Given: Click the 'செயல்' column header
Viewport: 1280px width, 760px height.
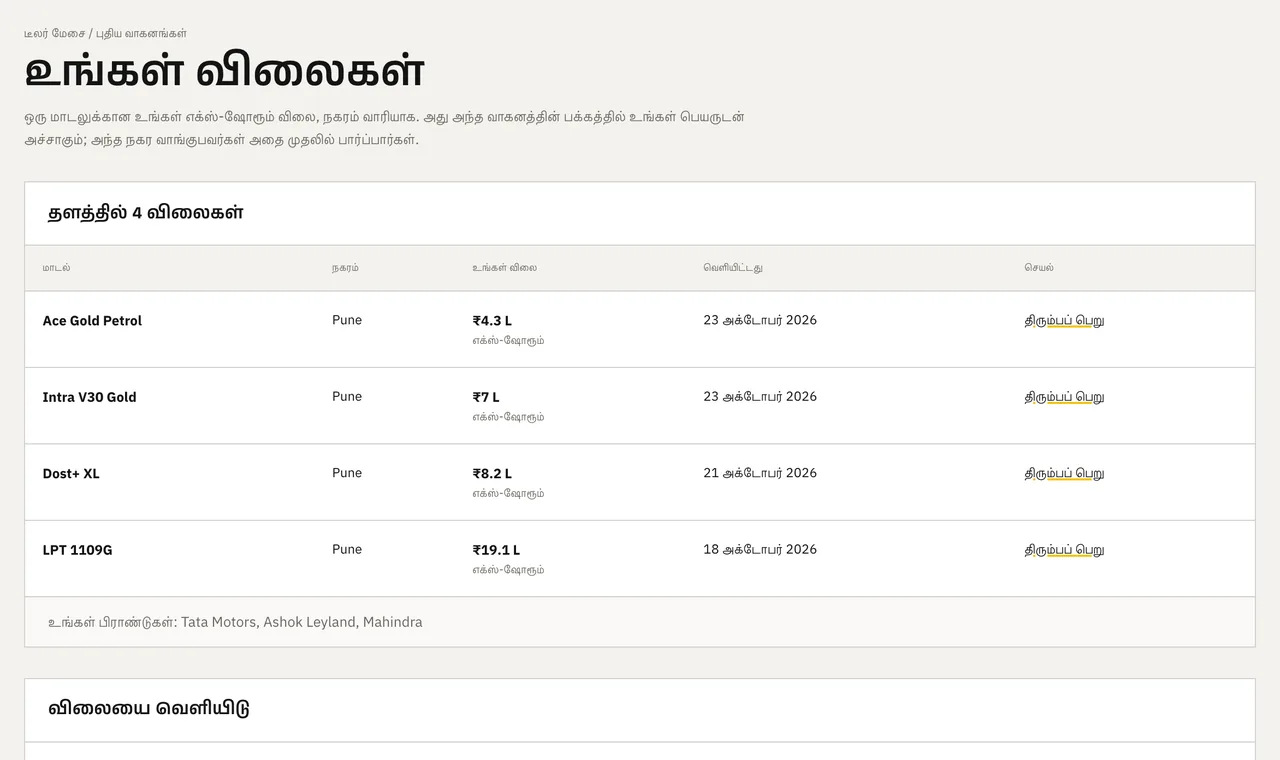Looking at the screenshot, I should 1039,268.
